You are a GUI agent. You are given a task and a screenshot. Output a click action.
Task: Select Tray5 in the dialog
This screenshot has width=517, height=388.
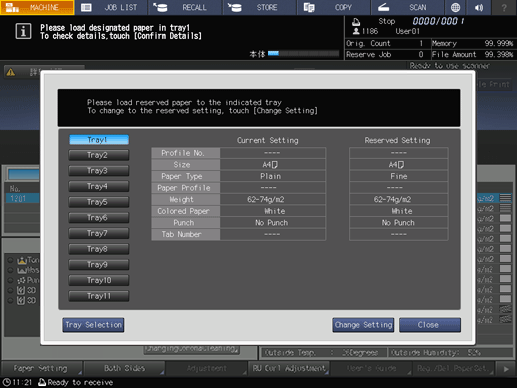tap(99, 202)
